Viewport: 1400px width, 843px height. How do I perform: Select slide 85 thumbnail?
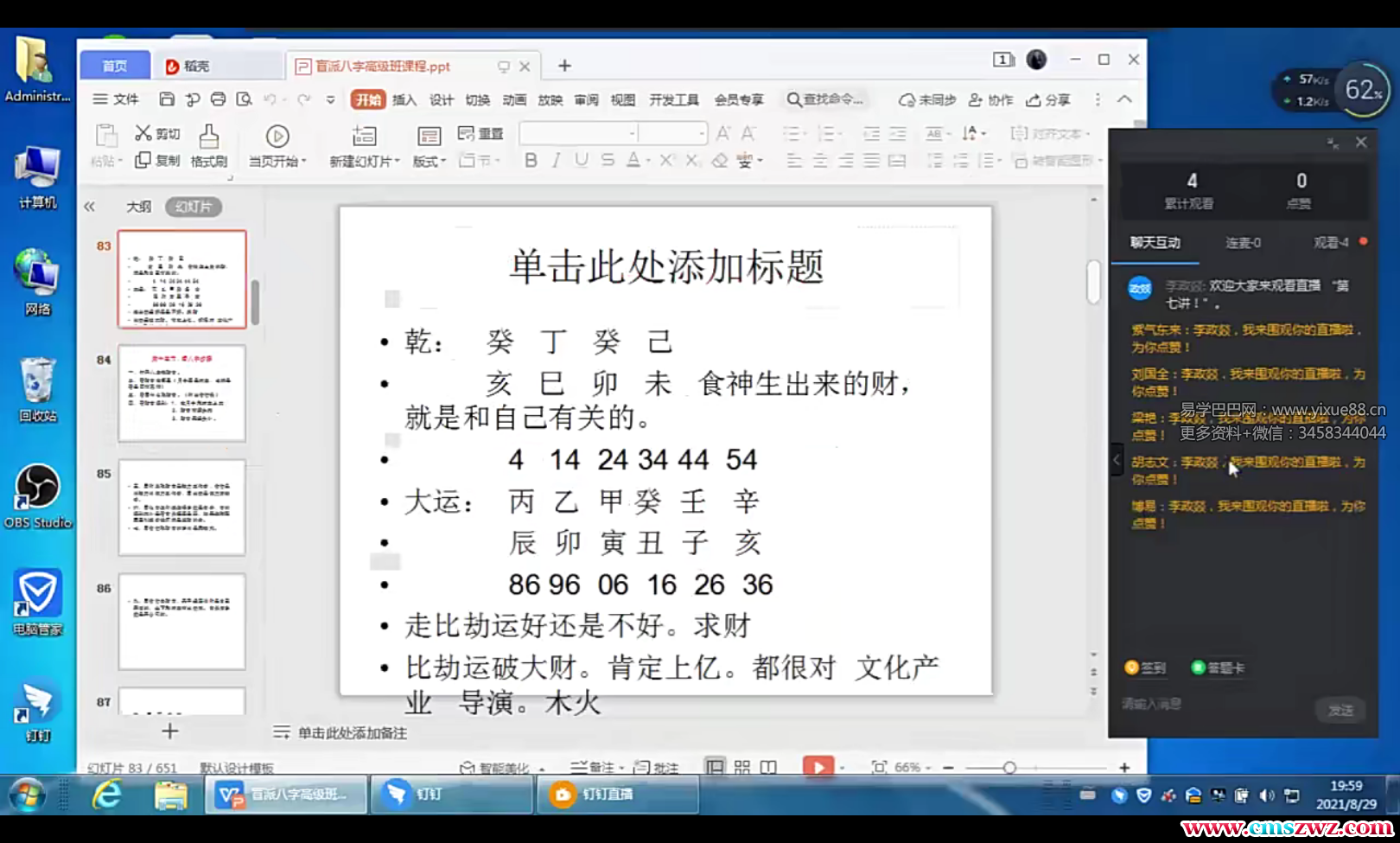[x=181, y=508]
